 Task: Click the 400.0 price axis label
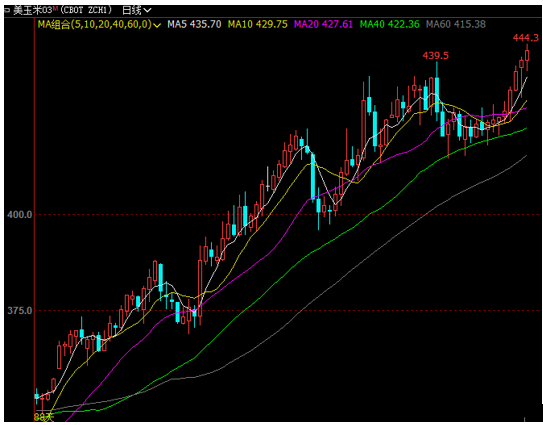click(x=19, y=215)
